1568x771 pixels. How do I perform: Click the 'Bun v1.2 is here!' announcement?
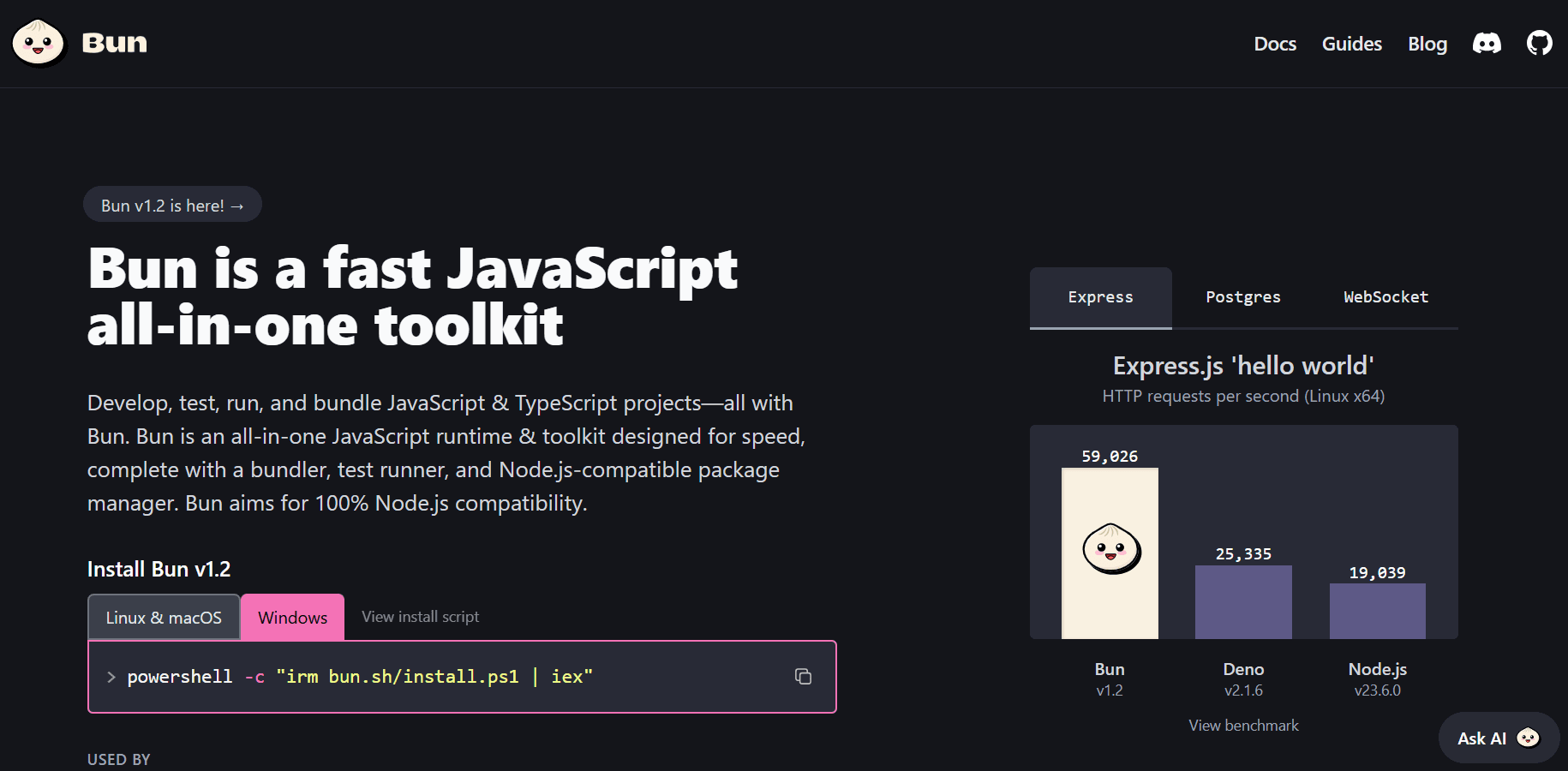click(172, 206)
